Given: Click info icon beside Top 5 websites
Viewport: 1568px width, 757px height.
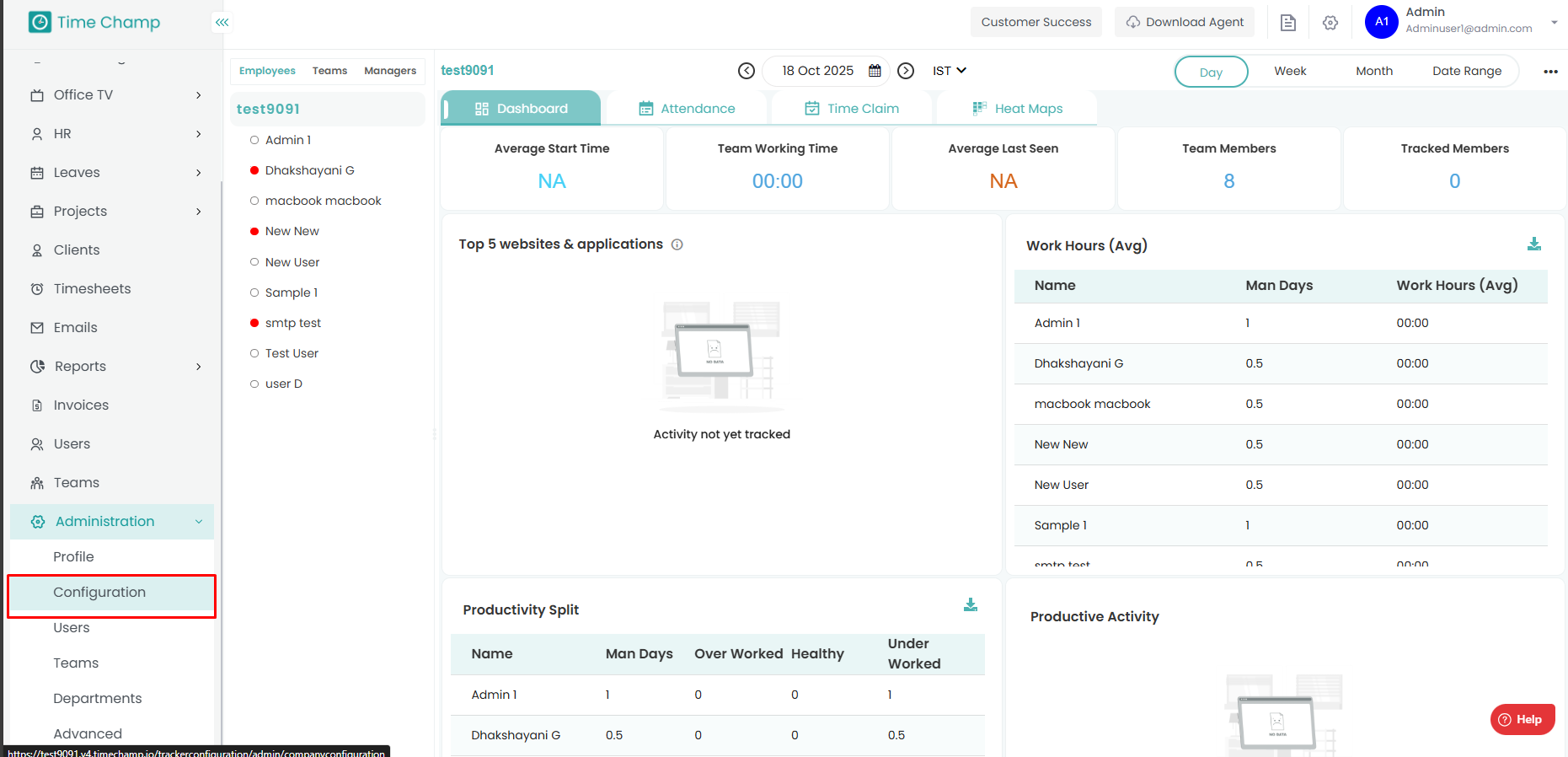Looking at the screenshot, I should 677,244.
